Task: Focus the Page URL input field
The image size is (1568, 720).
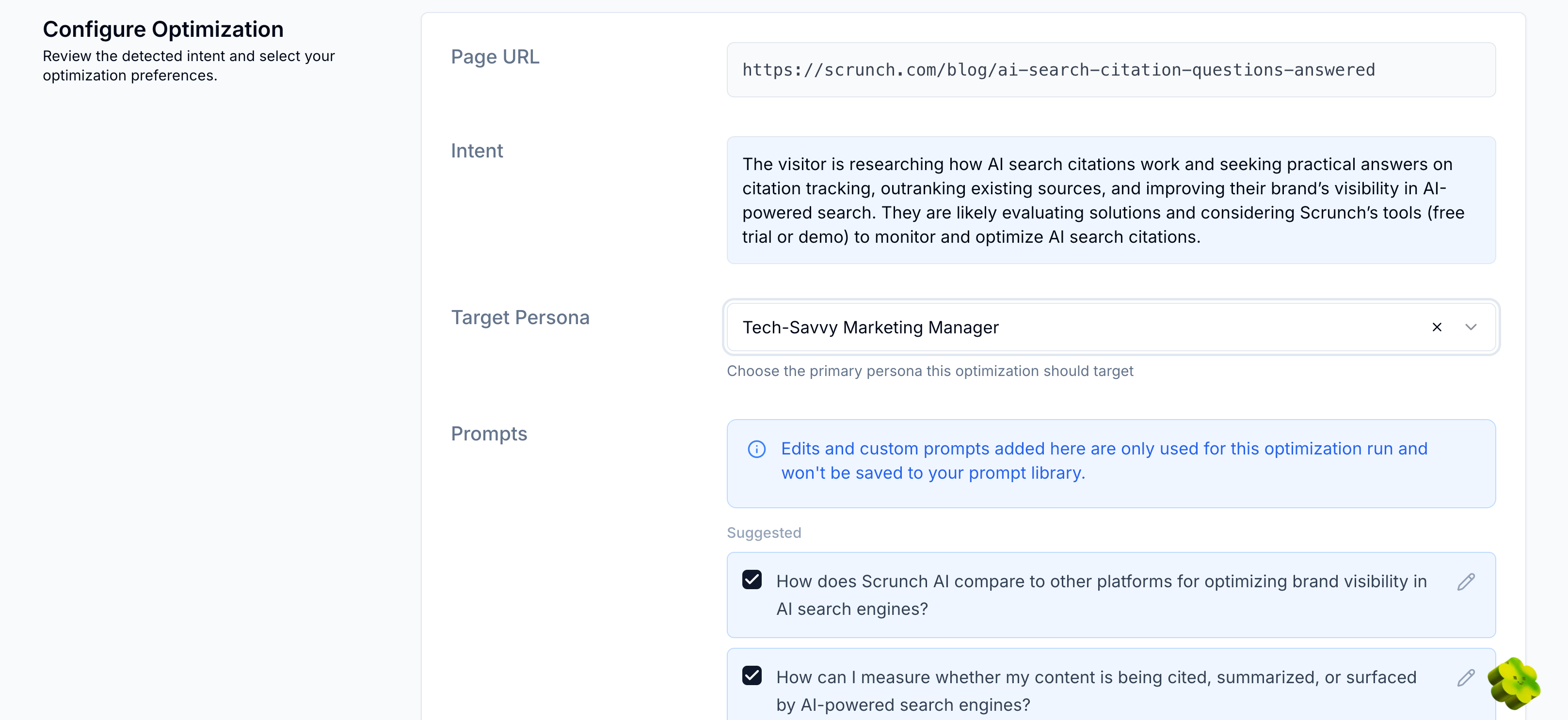Action: click(x=1111, y=70)
